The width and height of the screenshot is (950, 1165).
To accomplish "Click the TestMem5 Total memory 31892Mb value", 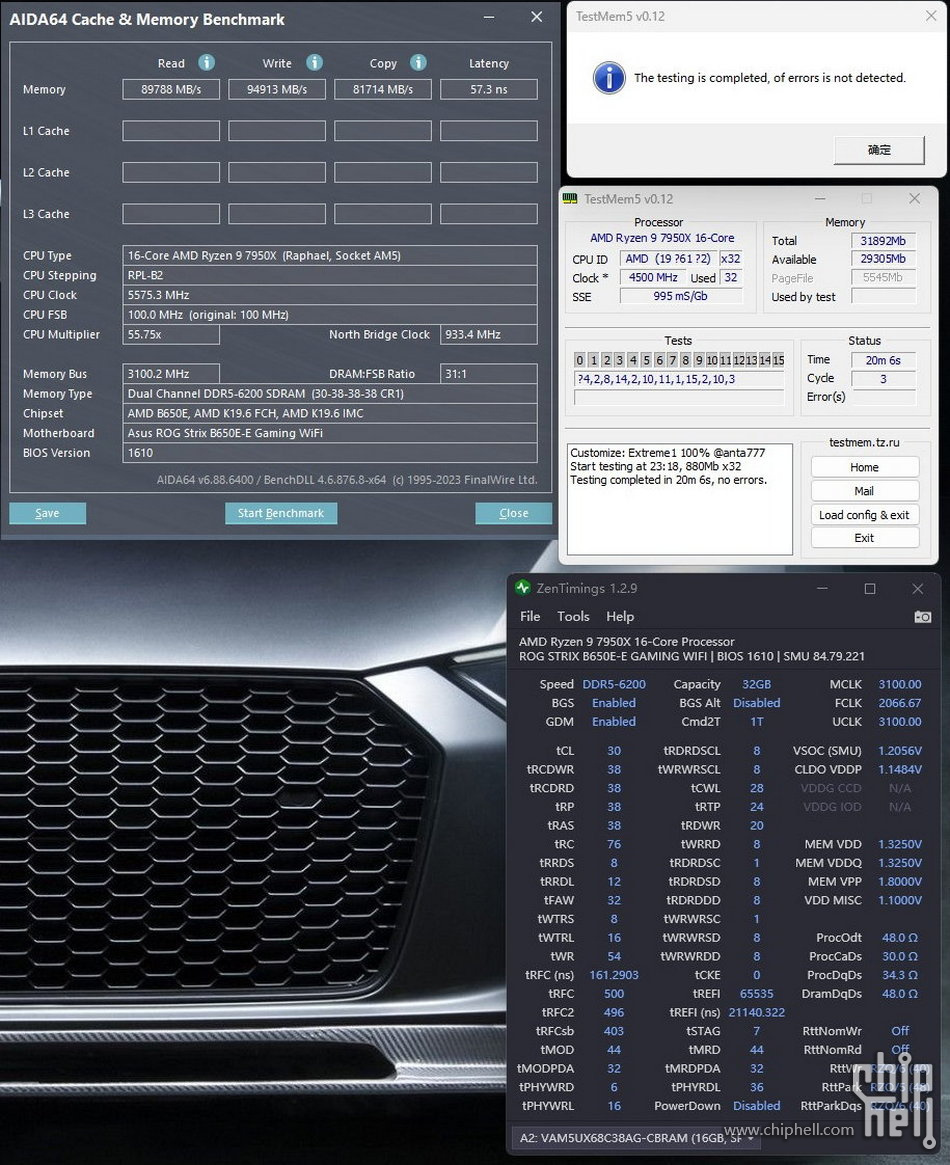I will [x=883, y=241].
